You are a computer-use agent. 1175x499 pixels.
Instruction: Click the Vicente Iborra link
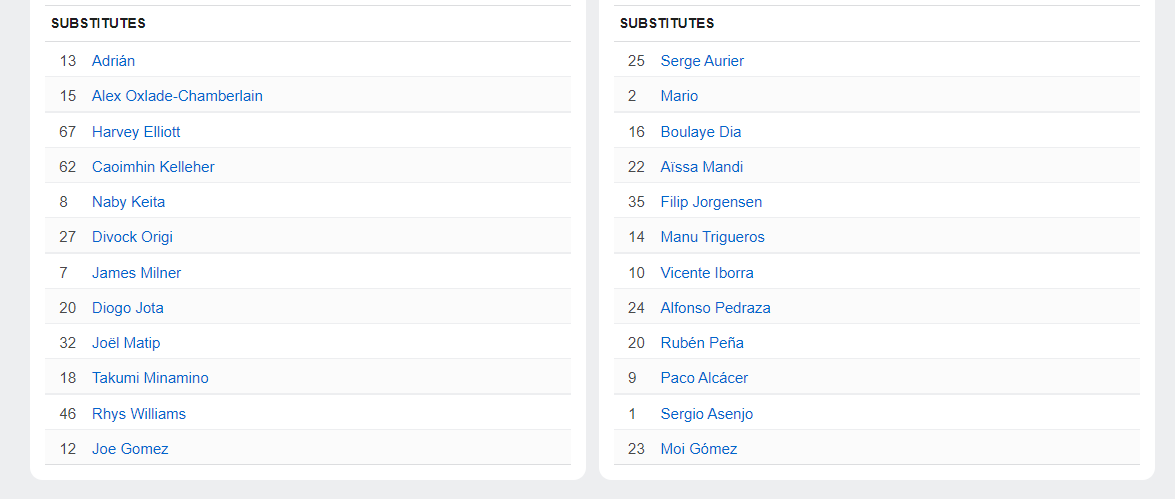pos(707,273)
